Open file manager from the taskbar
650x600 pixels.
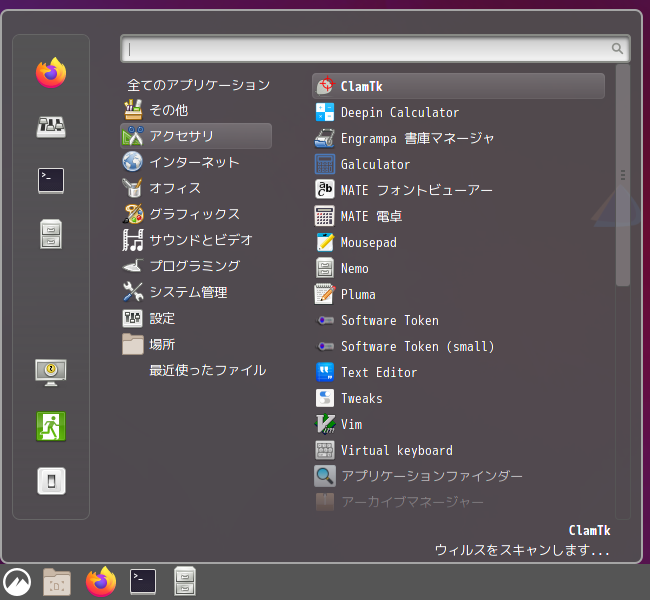[185, 581]
